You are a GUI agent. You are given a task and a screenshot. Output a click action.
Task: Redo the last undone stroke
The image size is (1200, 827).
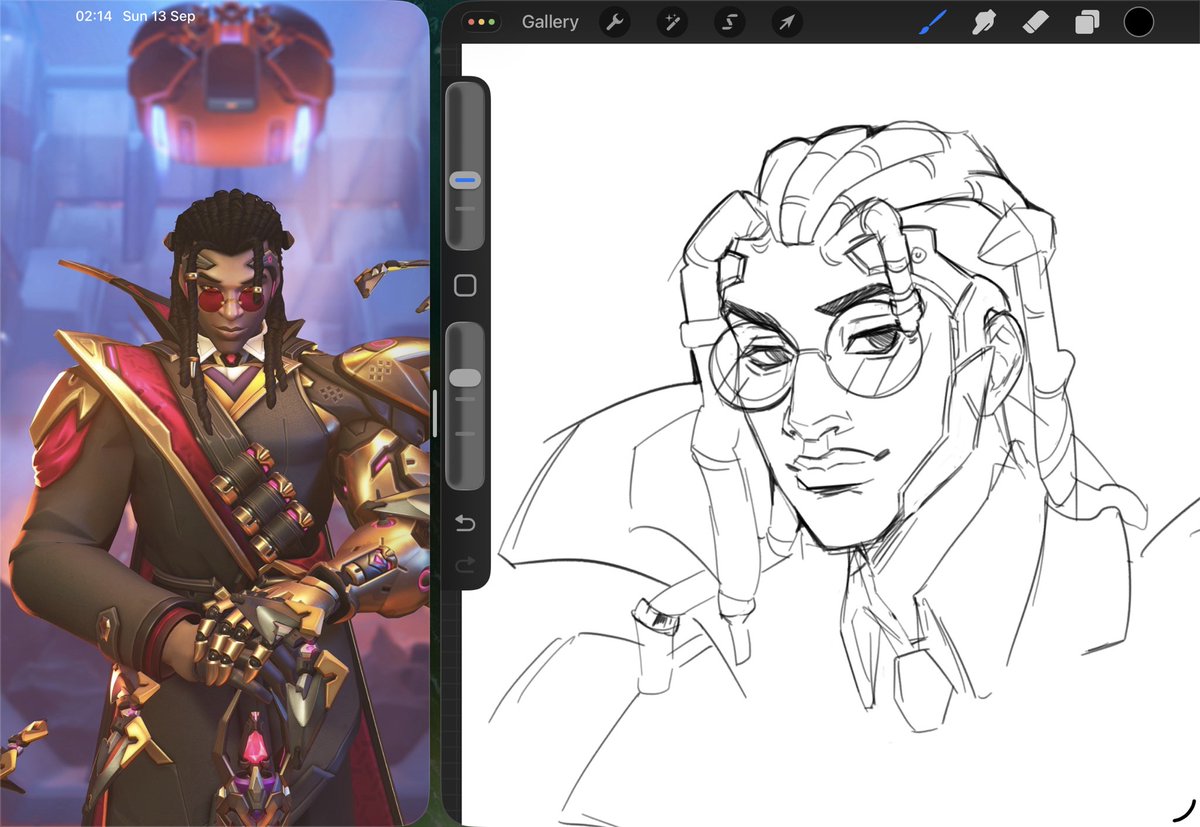[x=465, y=566]
